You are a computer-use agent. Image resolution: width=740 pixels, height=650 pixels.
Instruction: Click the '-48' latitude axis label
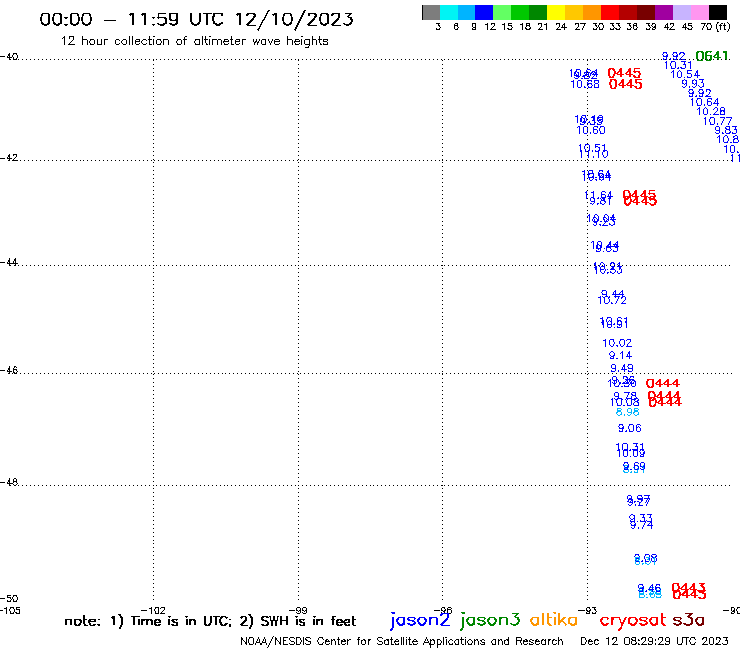9,482
